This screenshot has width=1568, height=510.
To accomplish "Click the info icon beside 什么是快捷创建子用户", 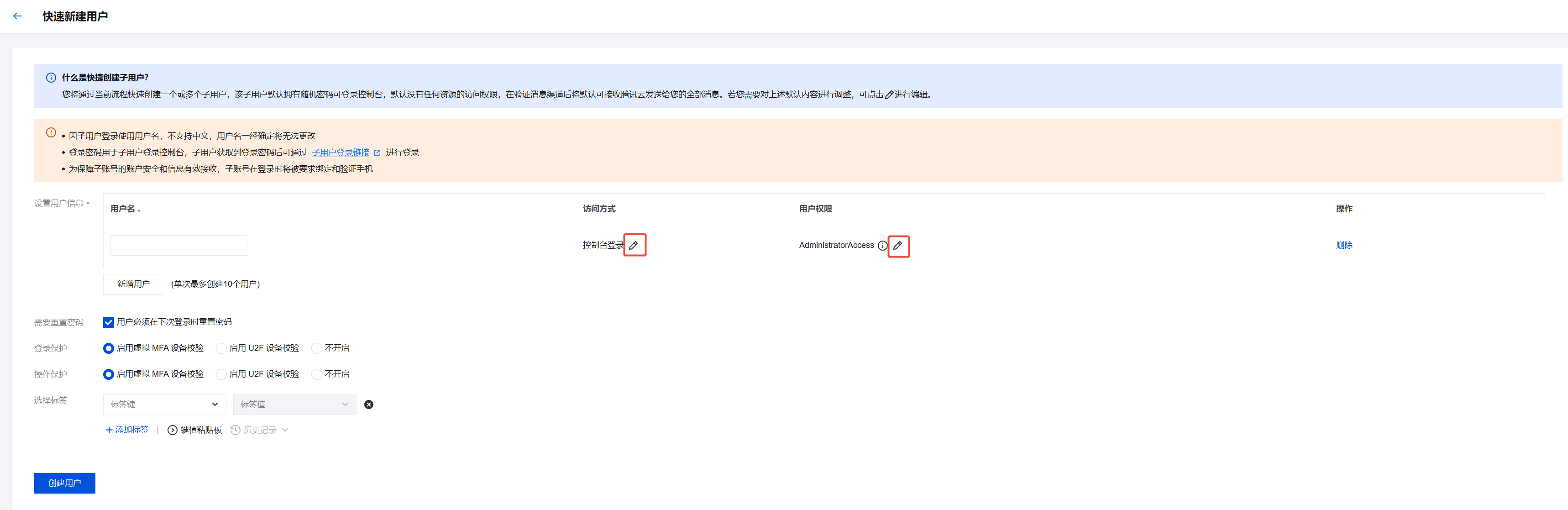I will pos(51,78).
